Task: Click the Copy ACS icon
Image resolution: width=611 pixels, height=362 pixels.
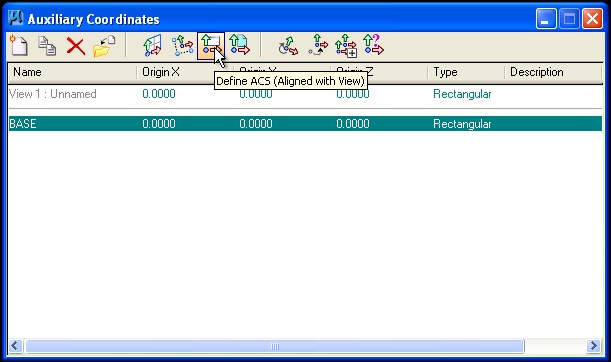Action: [47, 46]
